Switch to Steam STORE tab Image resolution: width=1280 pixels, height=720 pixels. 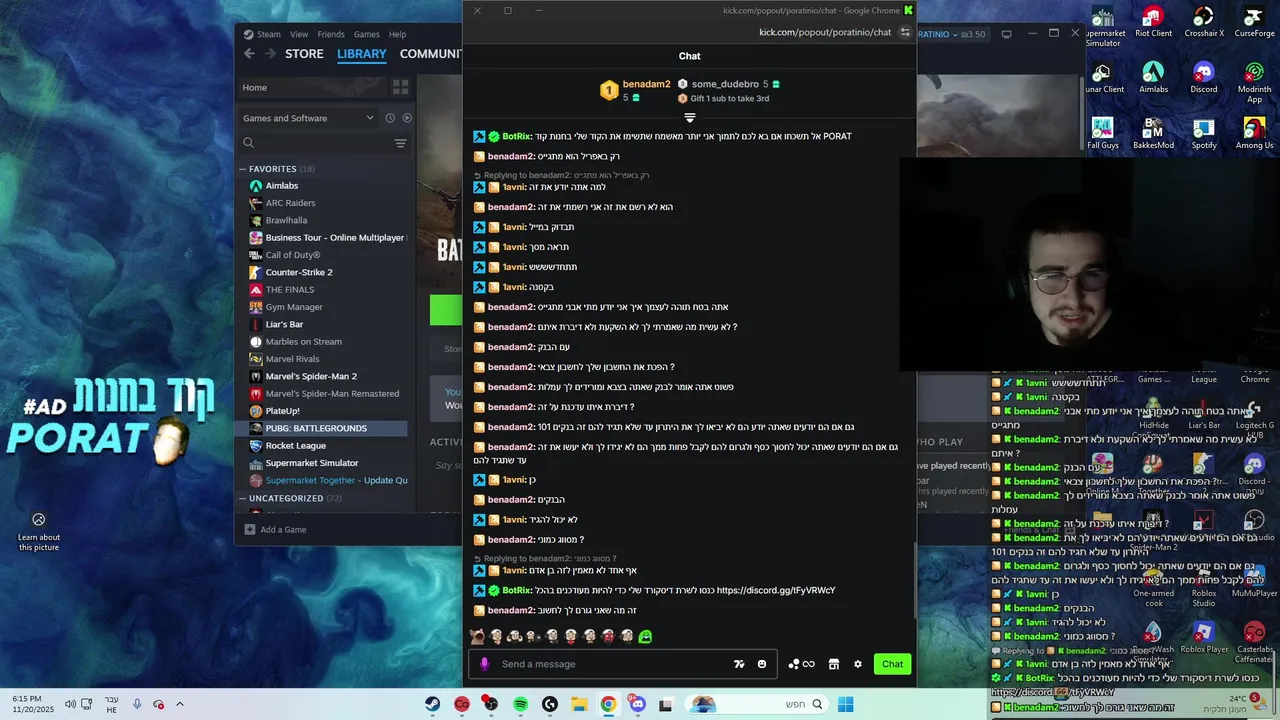click(x=304, y=54)
